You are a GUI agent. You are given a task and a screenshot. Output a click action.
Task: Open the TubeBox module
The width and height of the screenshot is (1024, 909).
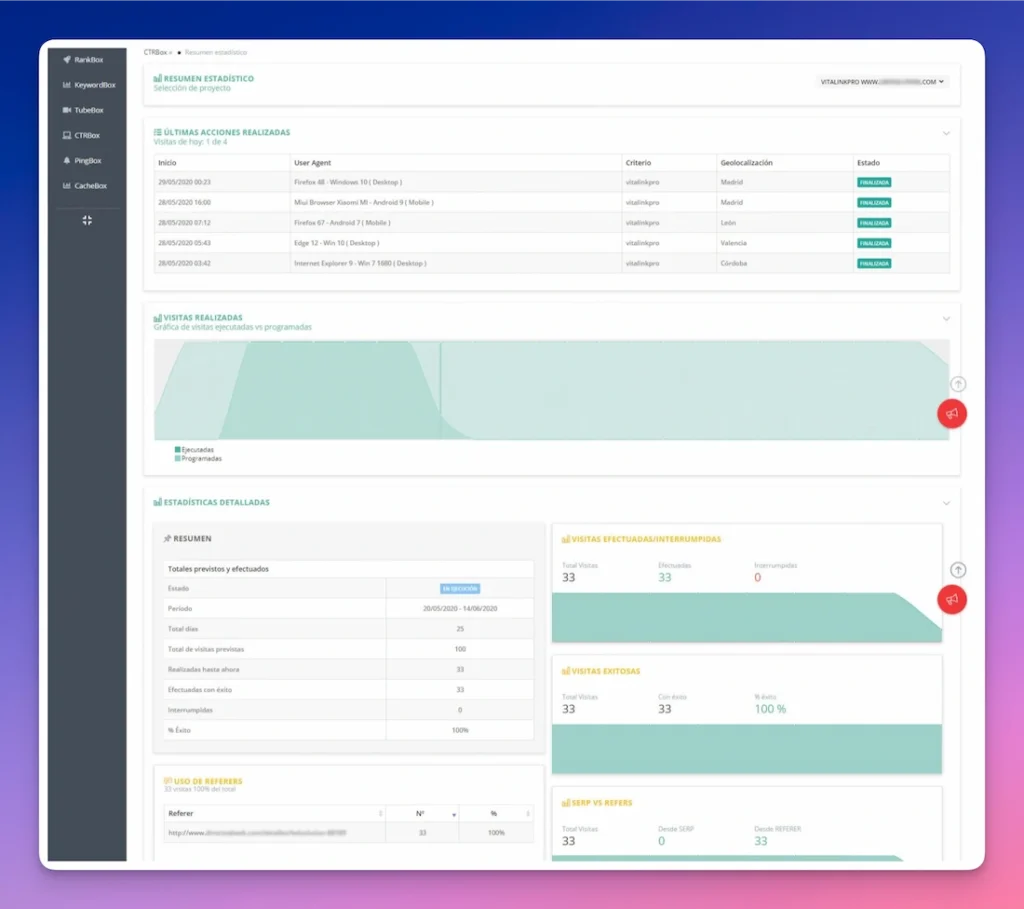coord(85,110)
